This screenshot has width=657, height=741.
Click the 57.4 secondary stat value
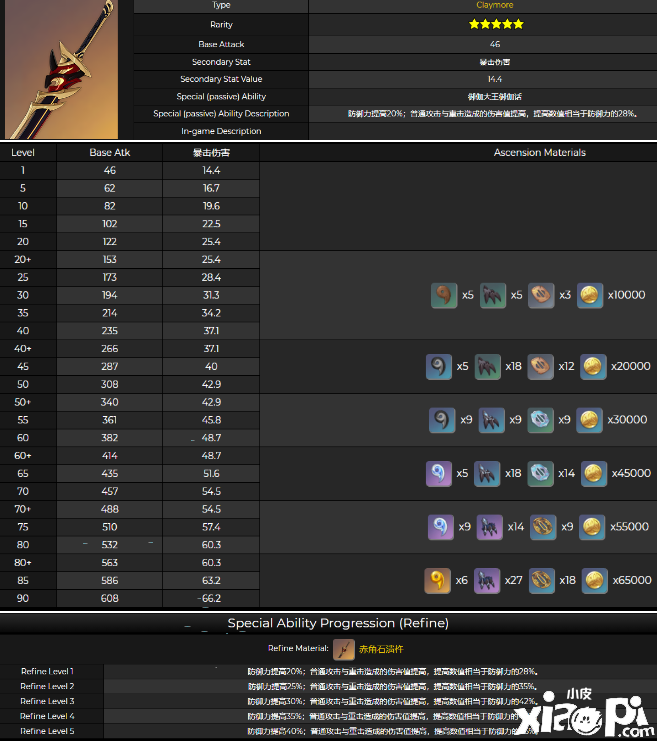[211, 527]
